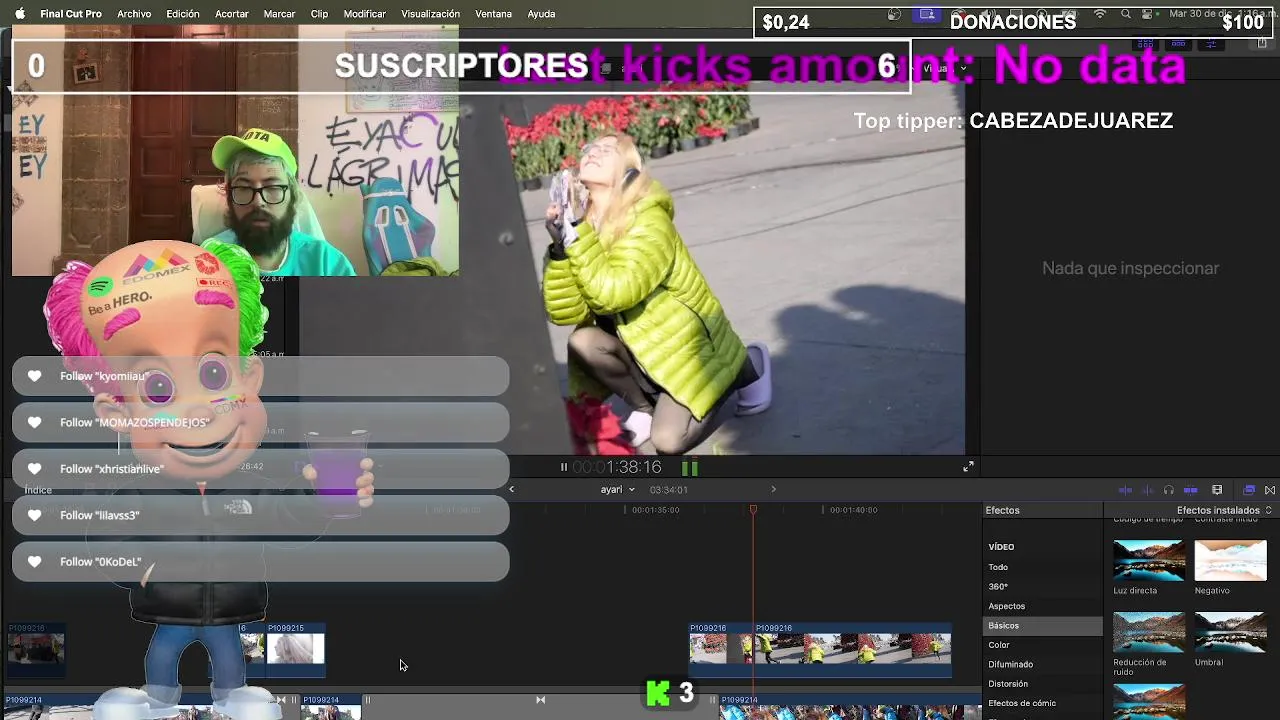Go back in timeline history

tap(512, 489)
